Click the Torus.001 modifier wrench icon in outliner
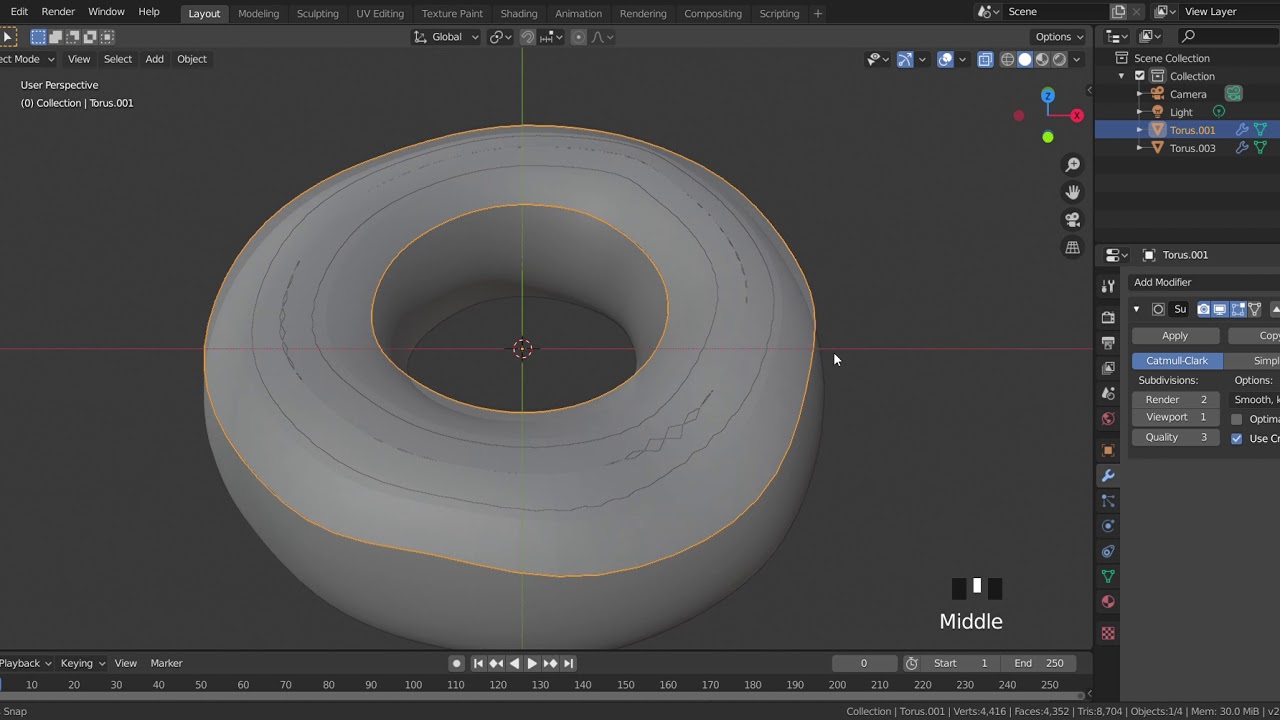This screenshot has width=1280, height=720. (x=1242, y=130)
